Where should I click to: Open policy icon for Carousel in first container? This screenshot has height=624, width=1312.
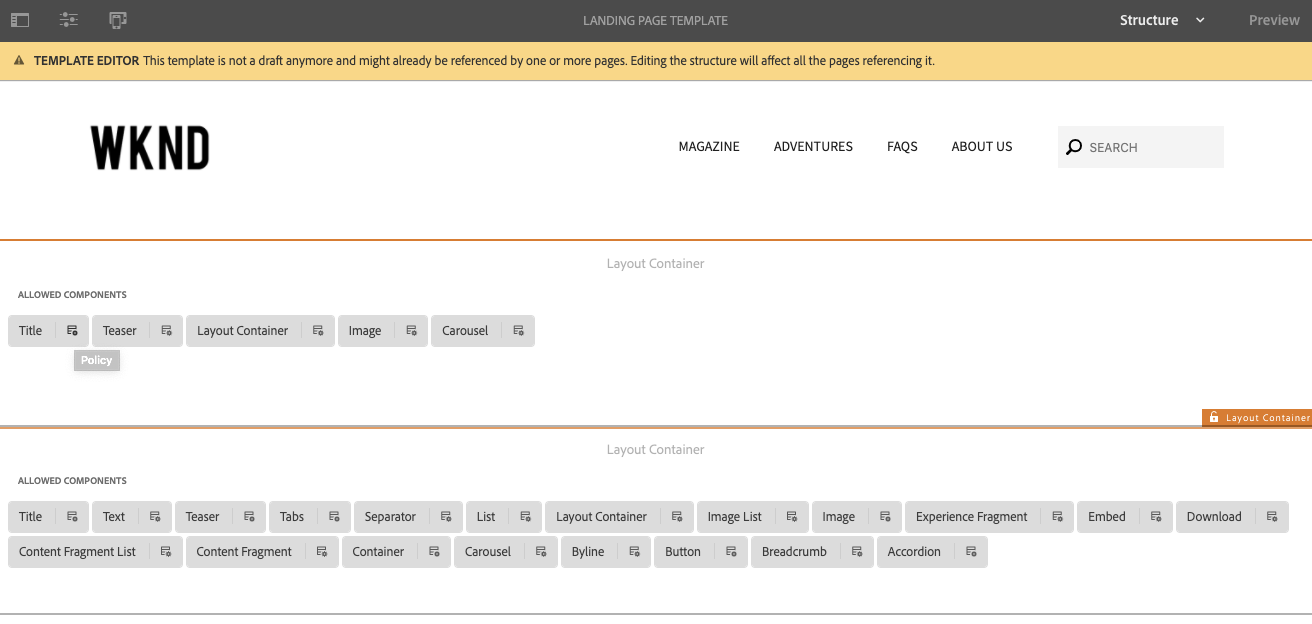(518, 331)
